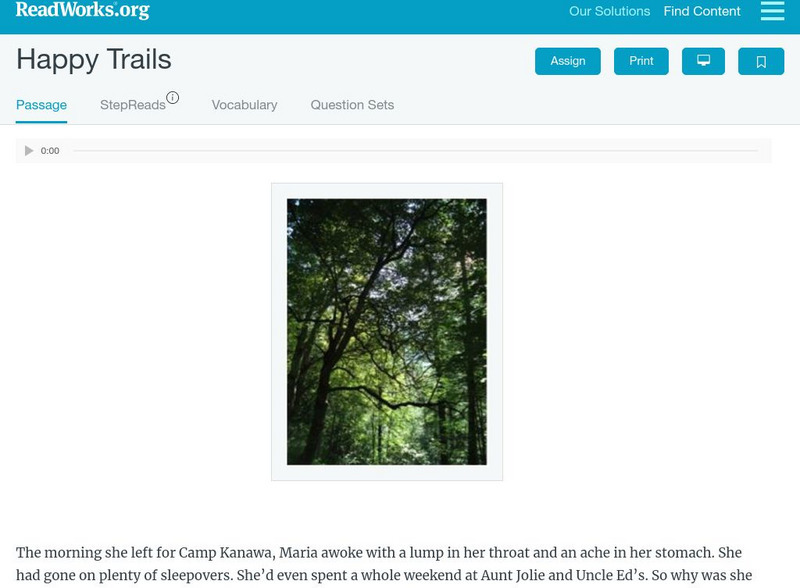
Task: Click the Assign button
Action: pos(568,61)
